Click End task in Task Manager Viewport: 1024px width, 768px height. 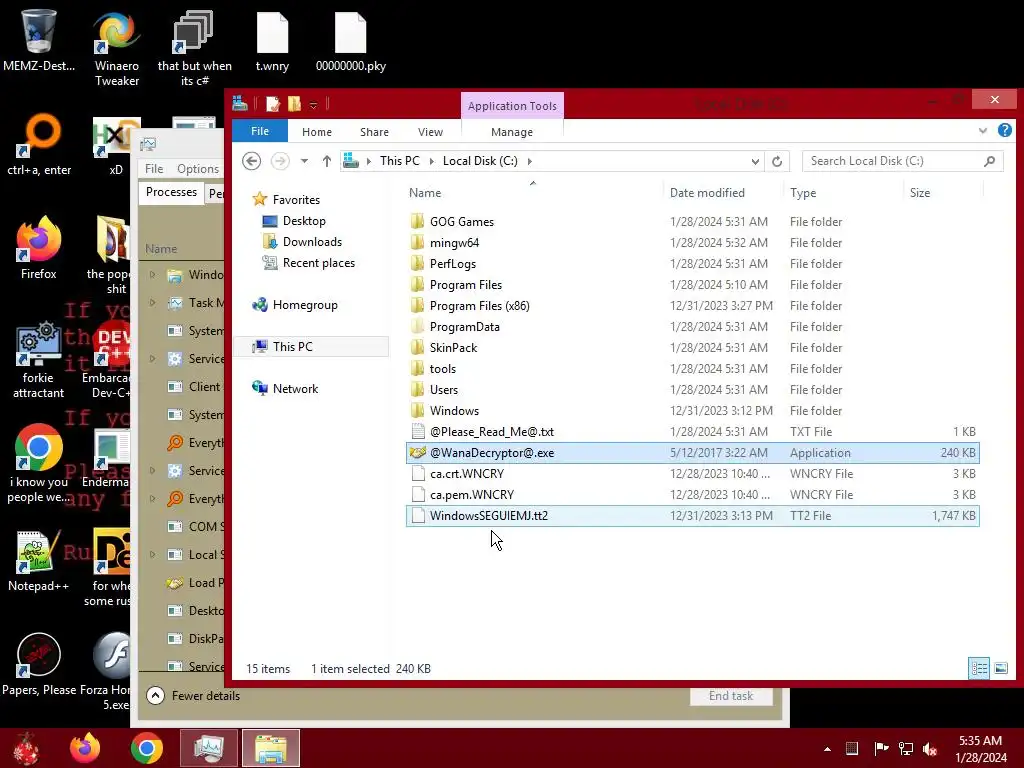[731, 696]
